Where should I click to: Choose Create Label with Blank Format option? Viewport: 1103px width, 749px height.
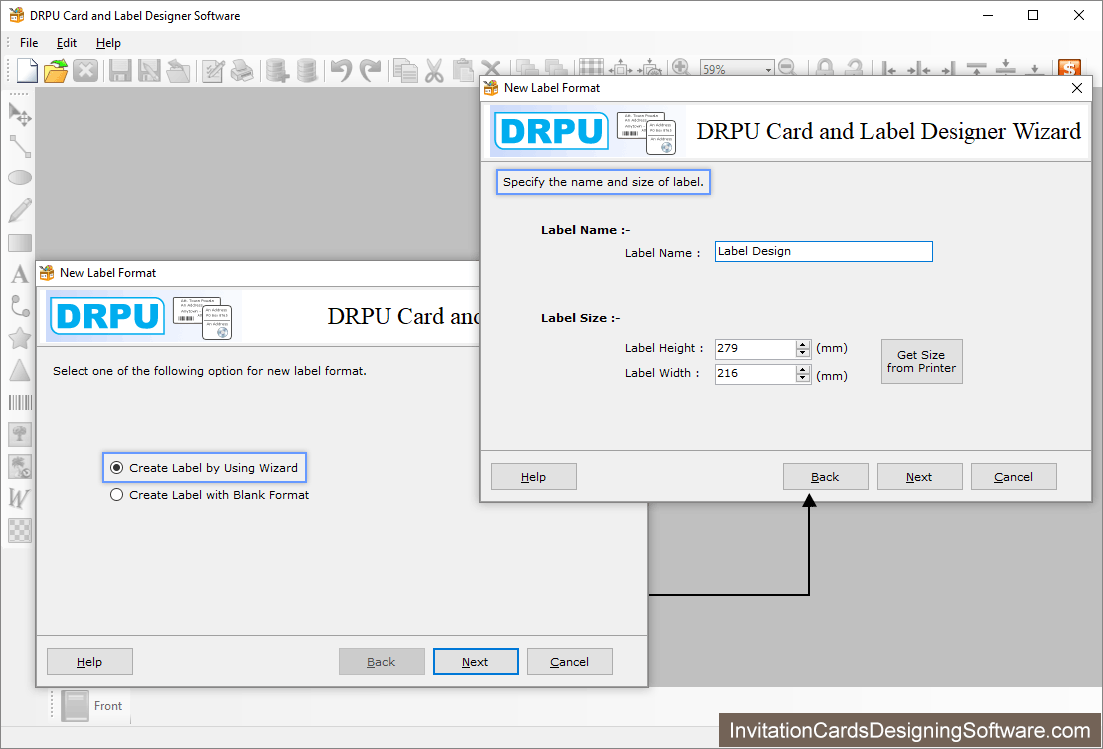(210, 495)
